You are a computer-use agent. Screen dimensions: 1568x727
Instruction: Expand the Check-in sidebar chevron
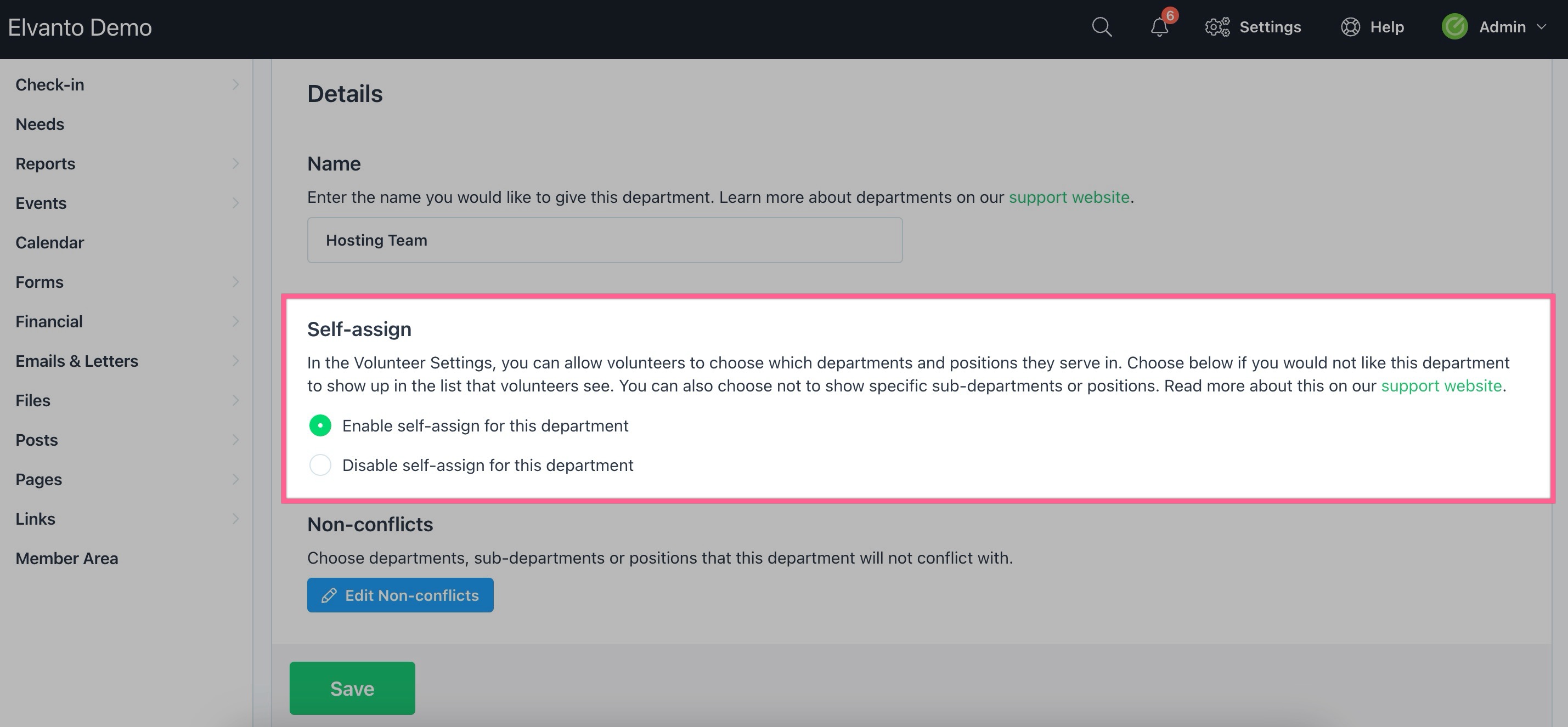[235, 84]
